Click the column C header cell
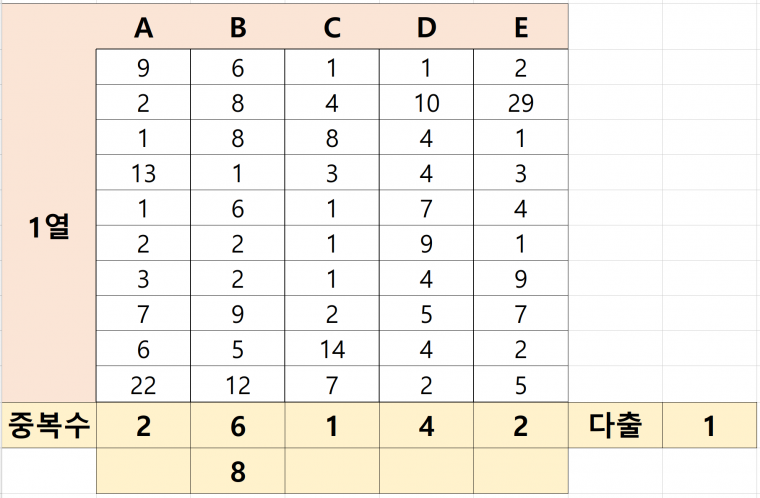 332,29
